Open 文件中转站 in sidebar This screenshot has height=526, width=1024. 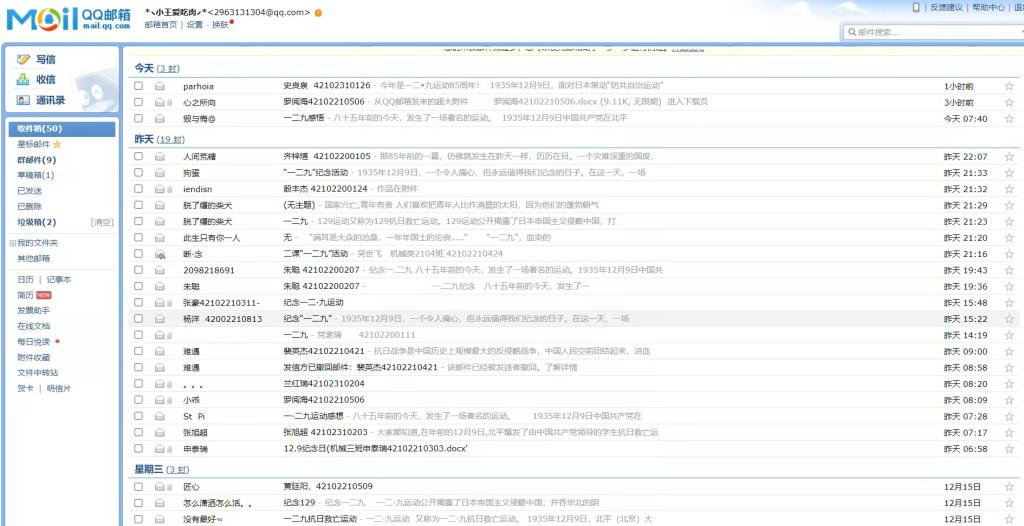[38, 372]
